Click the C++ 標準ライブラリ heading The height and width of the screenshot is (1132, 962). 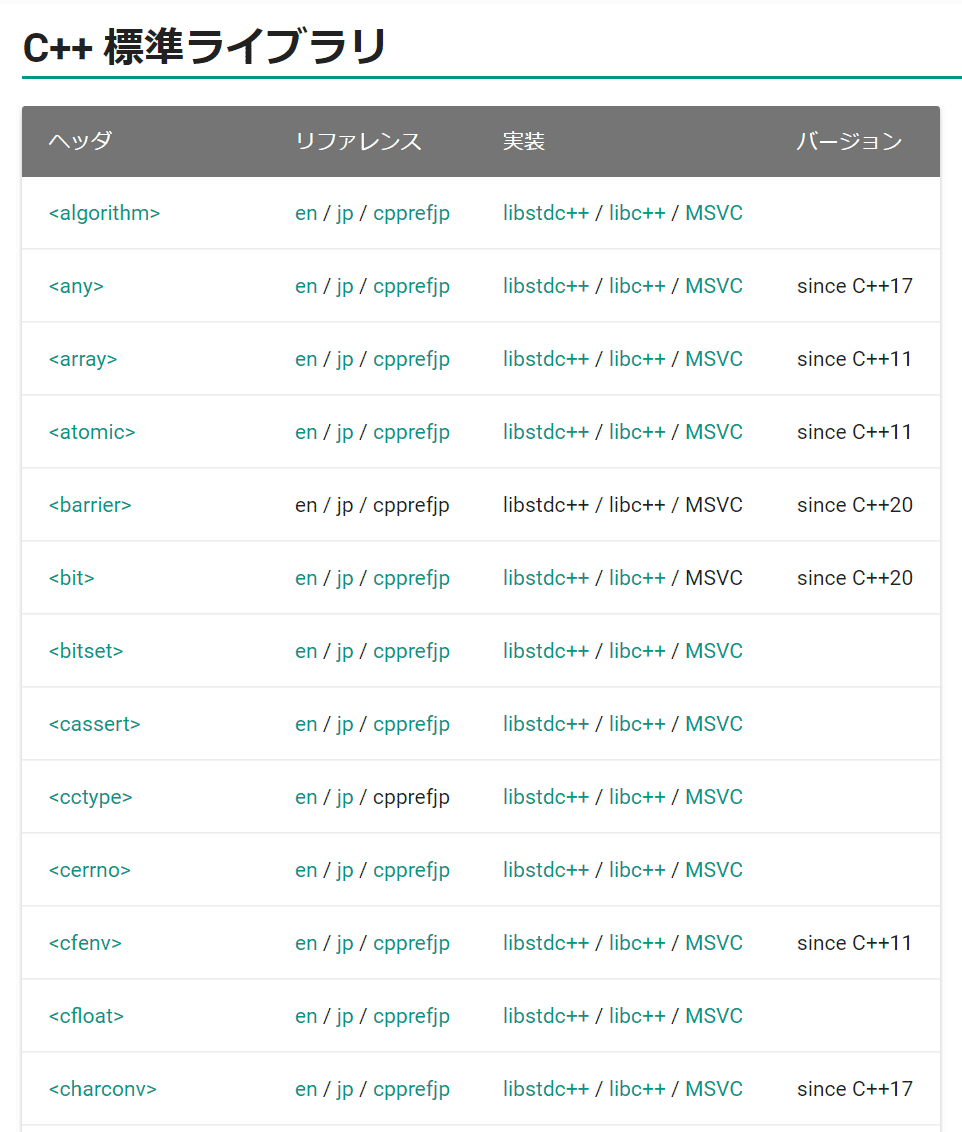pos(205,47)
